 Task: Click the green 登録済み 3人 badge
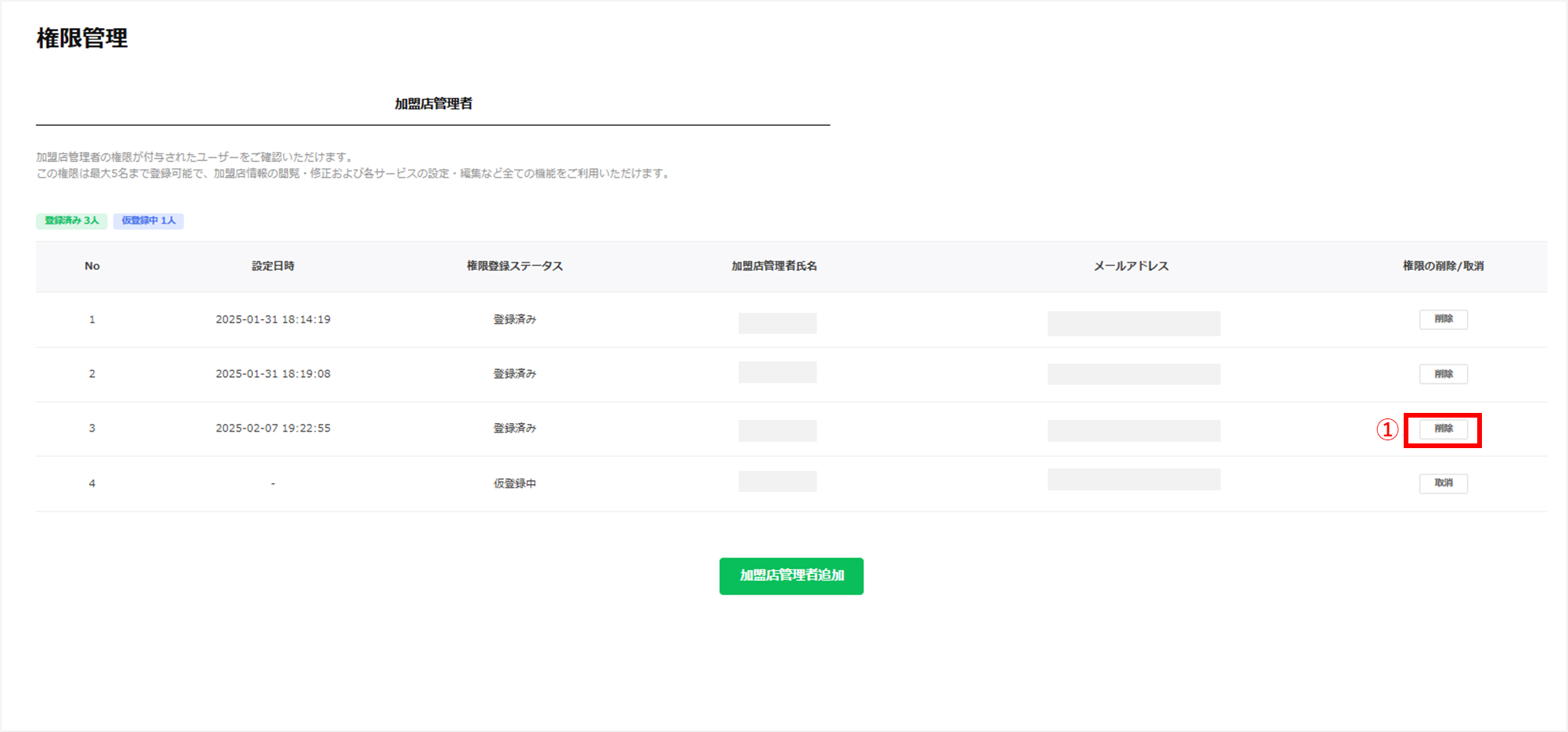pos(71,221)
